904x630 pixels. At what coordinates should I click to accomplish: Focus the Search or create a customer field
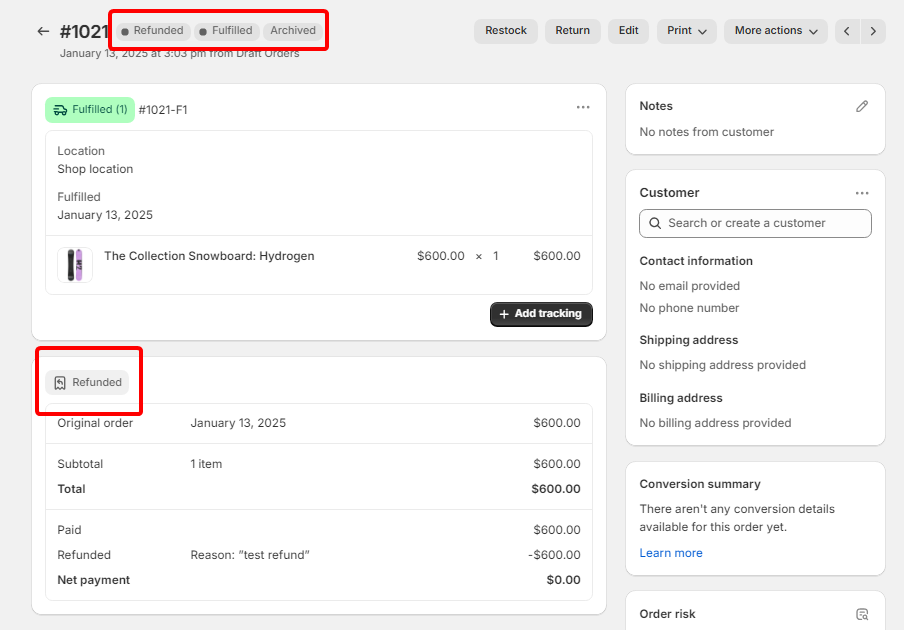pyautogui.click(x=755, y=223)
